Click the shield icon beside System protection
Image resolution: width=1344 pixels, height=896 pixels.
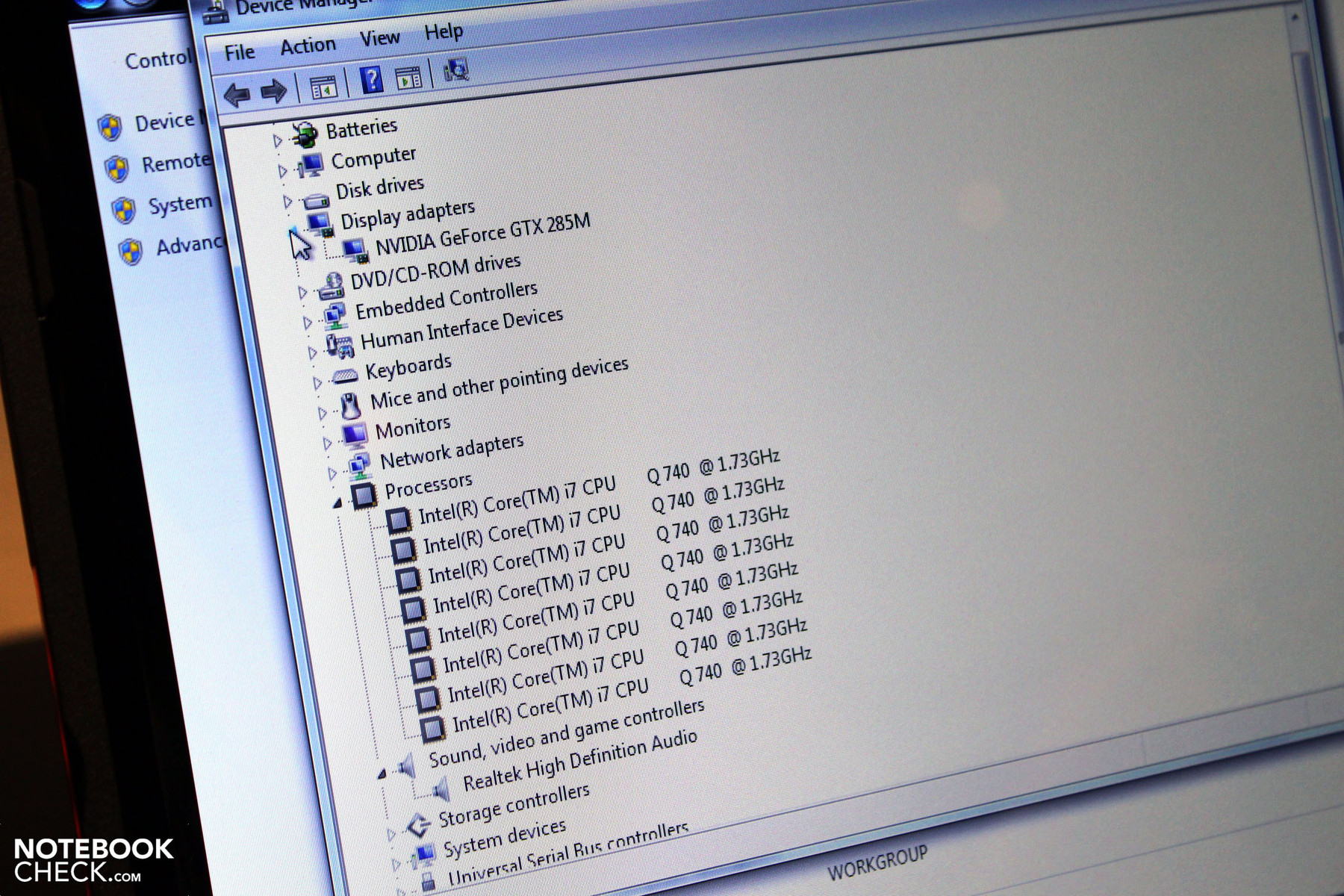click(x=124, y=209)
